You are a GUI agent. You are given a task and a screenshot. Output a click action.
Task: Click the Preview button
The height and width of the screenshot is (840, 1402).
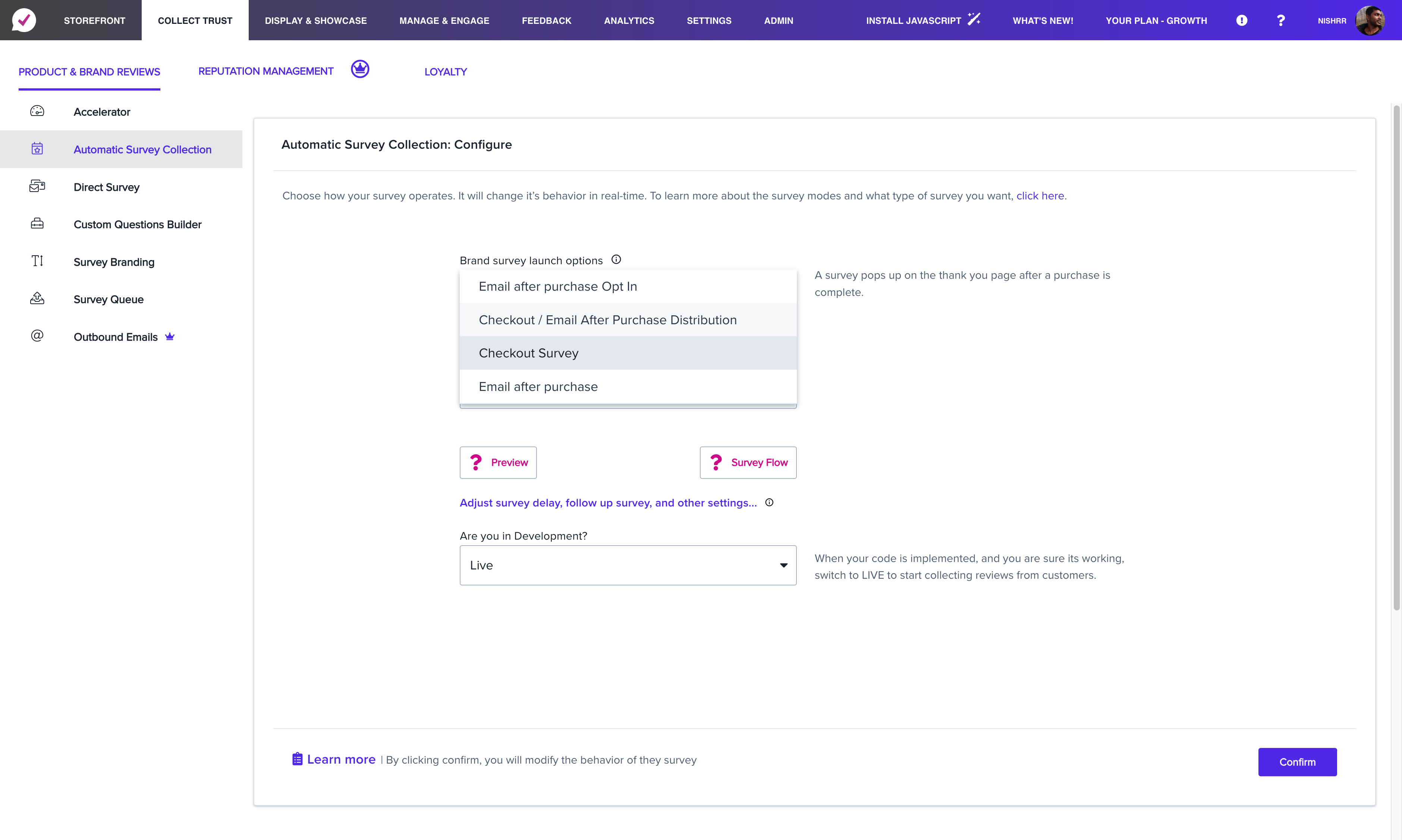498,462
